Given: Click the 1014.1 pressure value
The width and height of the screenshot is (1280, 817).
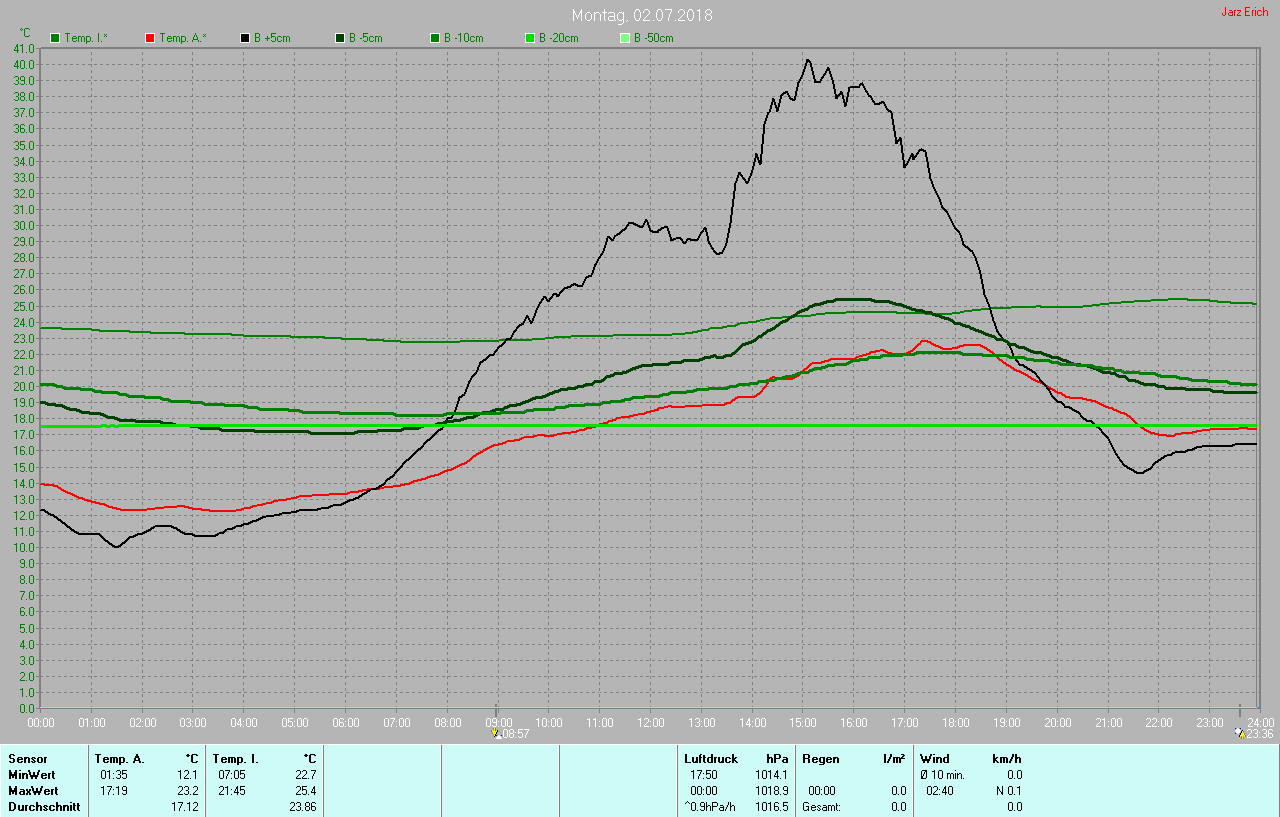Looking at the screenshot, I should point(772,775).
